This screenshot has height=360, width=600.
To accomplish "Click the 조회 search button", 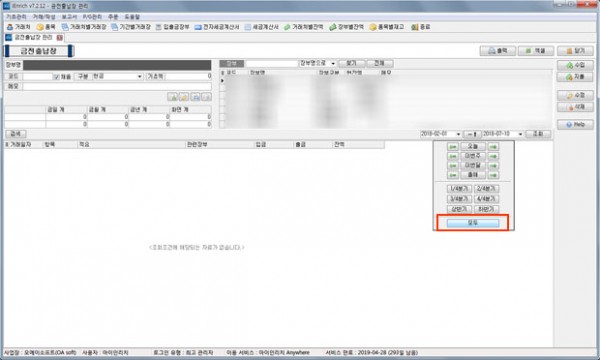I will (538, 134).
